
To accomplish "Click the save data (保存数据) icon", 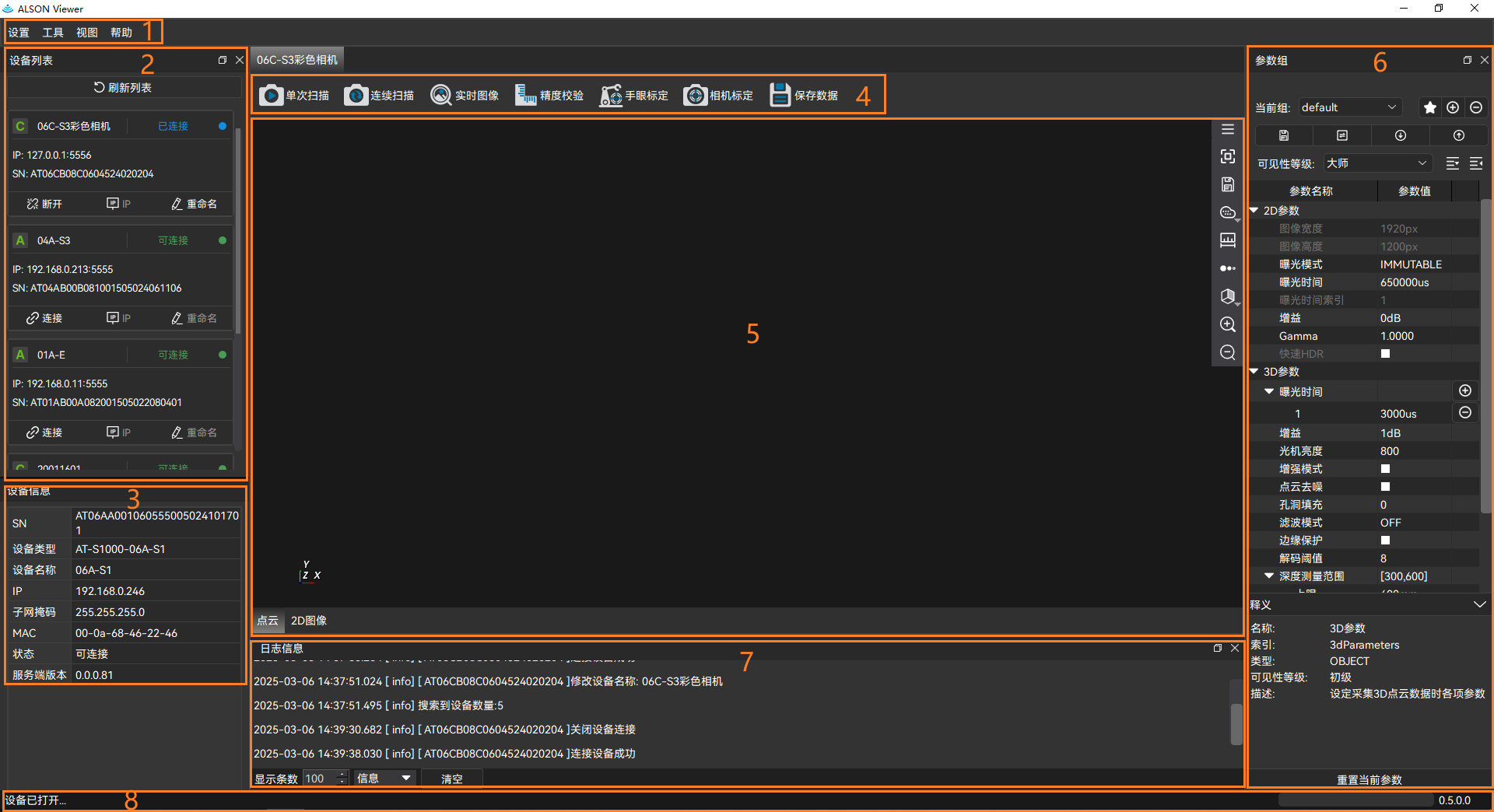I will pyautogui.click(x=780, y=95).
